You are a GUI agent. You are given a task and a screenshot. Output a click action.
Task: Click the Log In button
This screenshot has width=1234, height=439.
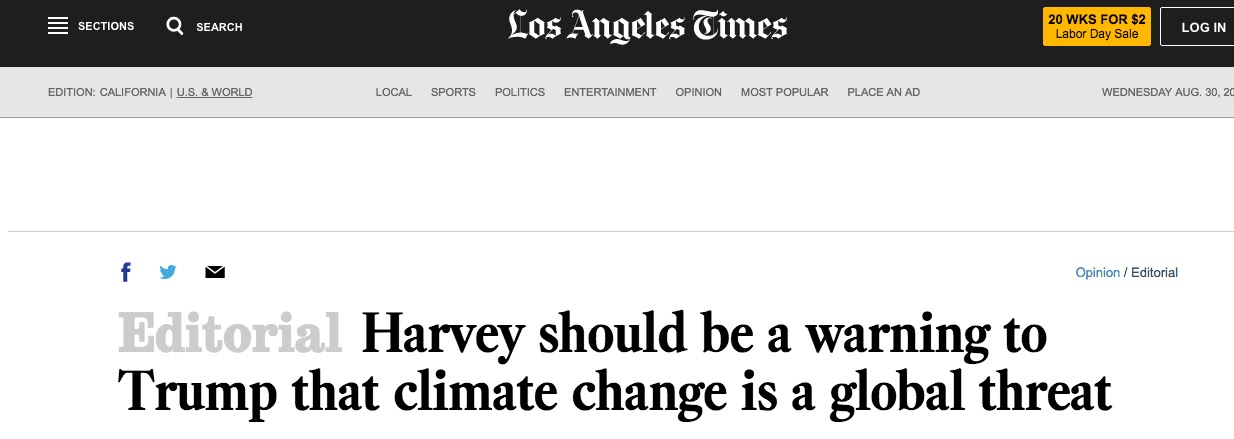(1203, 27)
